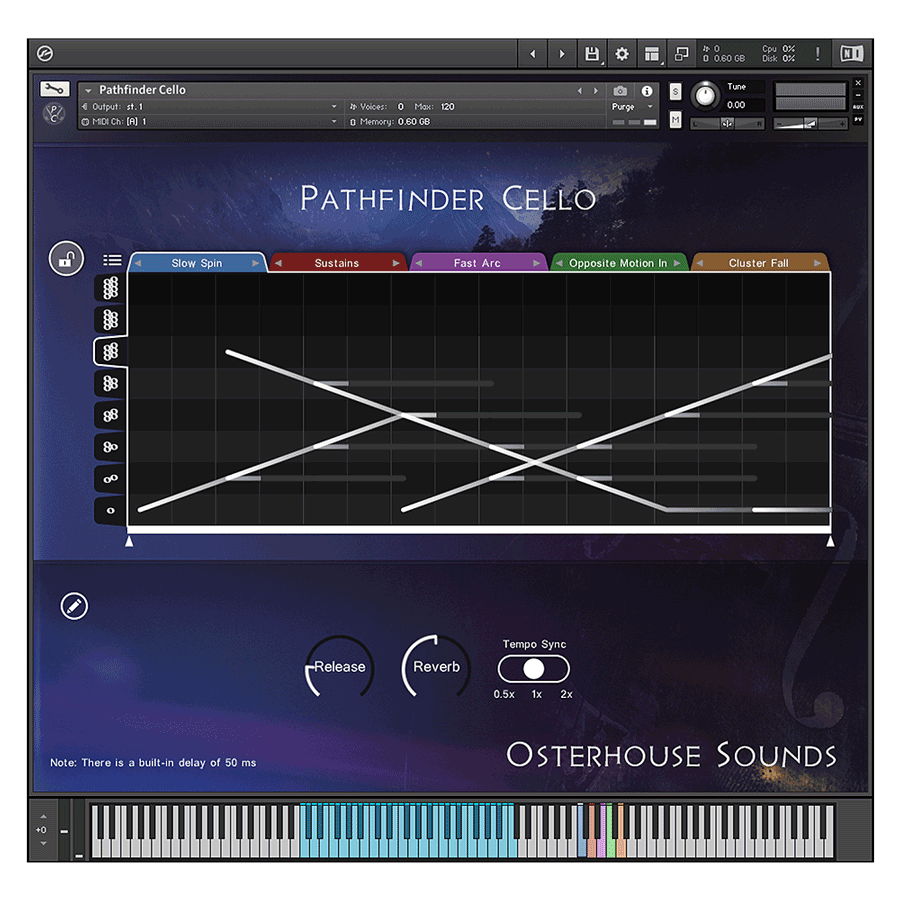Go to next instrument in top toolbar
This screenshot has height=900, width=900.
coord(562,54)
